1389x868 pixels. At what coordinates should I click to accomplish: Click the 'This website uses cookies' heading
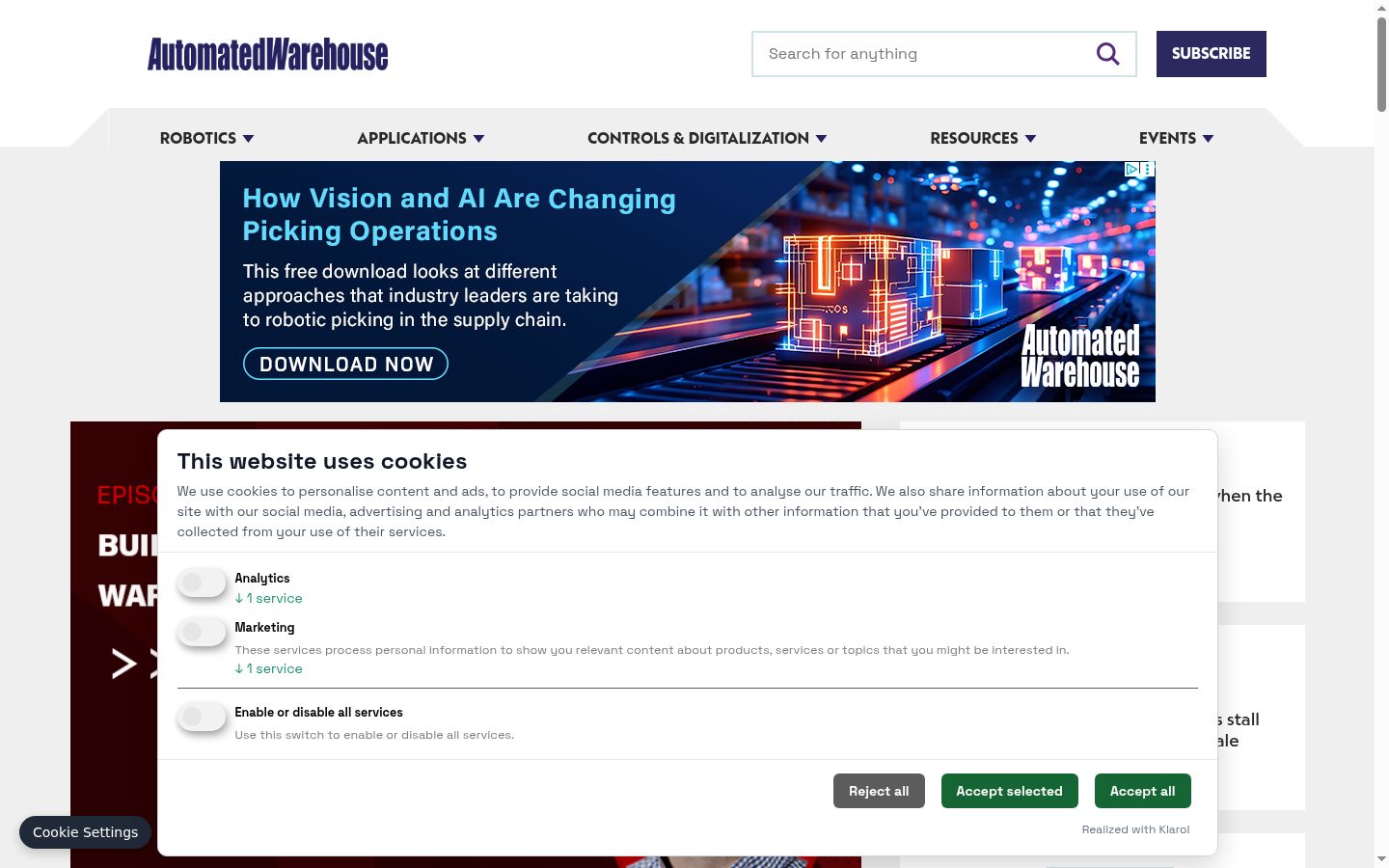pos(322,461)
